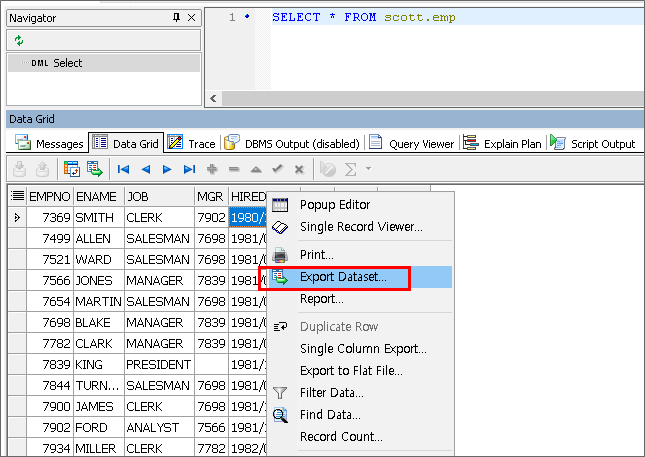The height and width of the screenshot is (457, 645).
Task: Click the breakpoint dot beside line 1
Action: 247,16
